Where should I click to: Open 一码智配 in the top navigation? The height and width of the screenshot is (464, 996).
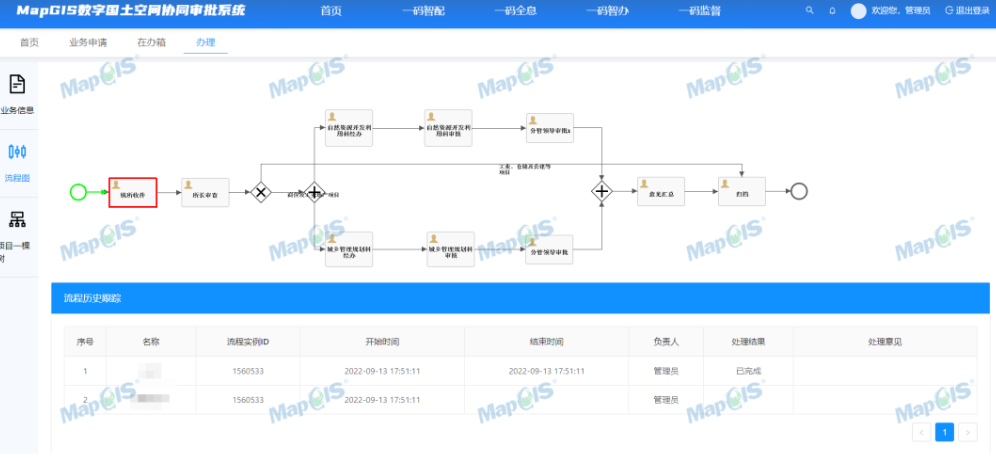point(424,10)
